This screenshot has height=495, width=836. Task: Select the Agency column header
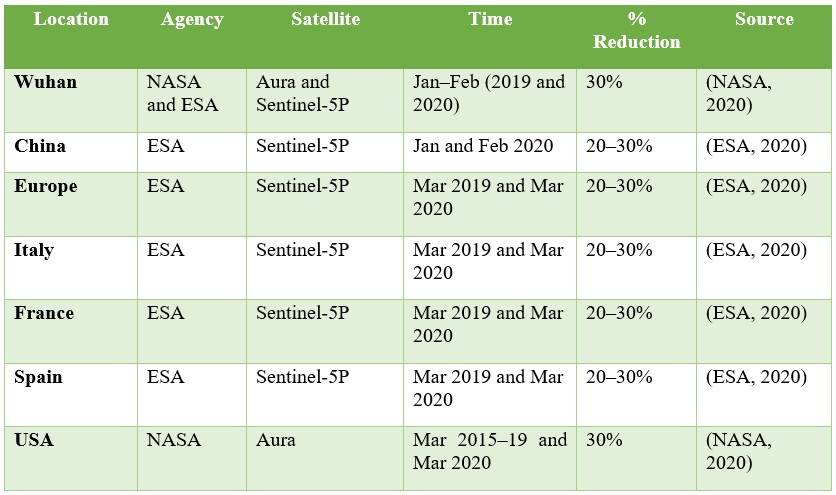(x=192, y=20)
